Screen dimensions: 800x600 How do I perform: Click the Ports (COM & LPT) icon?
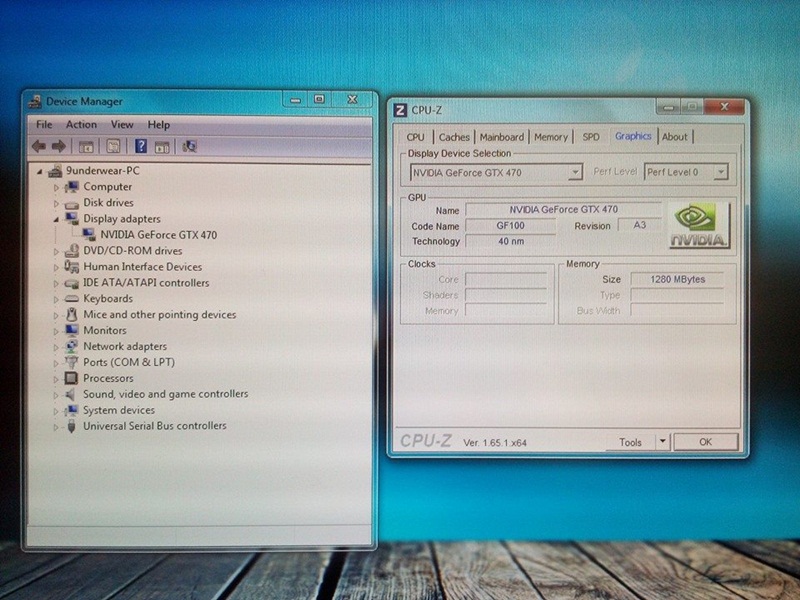(x=71, y=362)
